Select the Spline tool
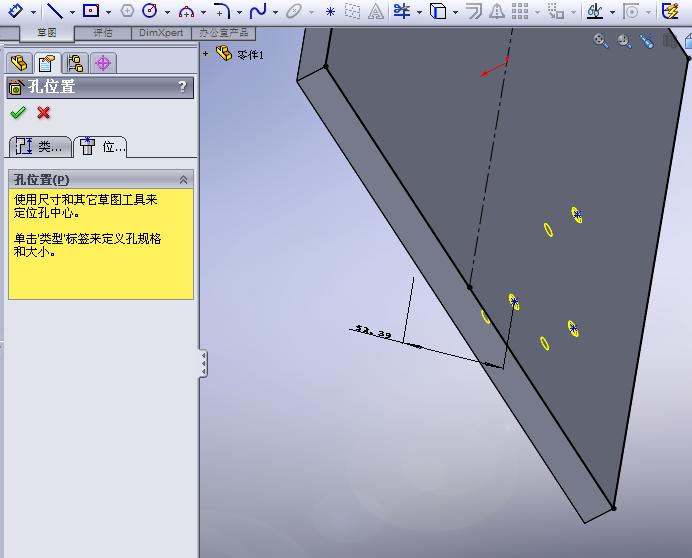 pos(258,11)
